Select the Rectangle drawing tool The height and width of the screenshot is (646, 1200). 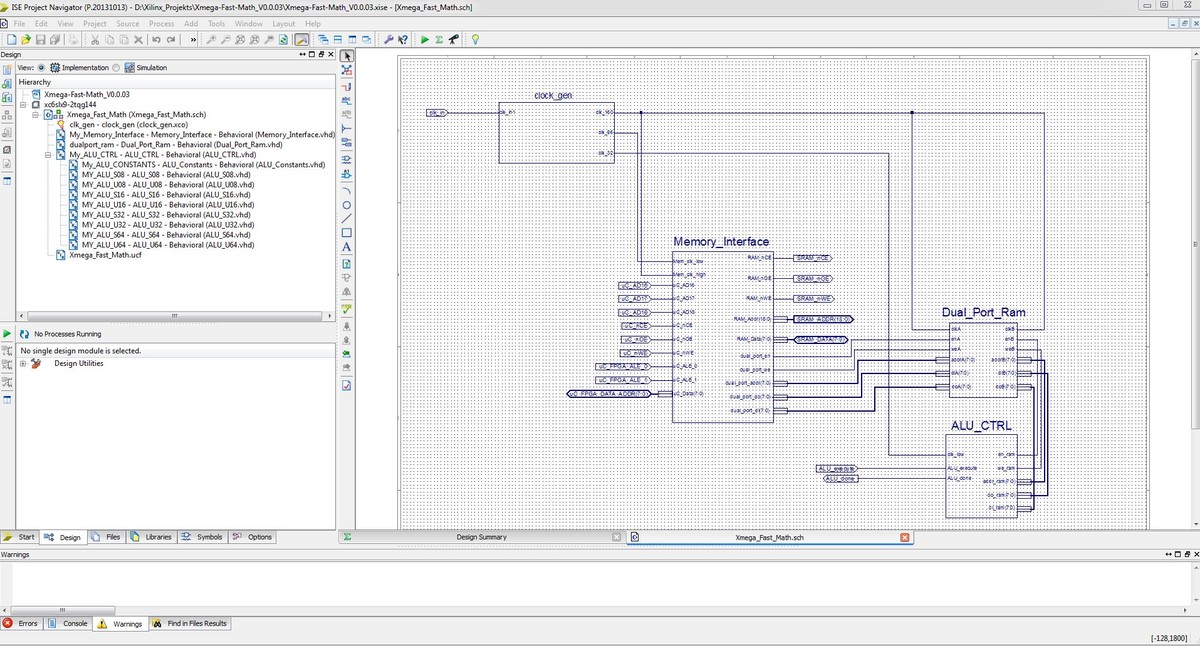pyautogui.click(x=347, y=232)
